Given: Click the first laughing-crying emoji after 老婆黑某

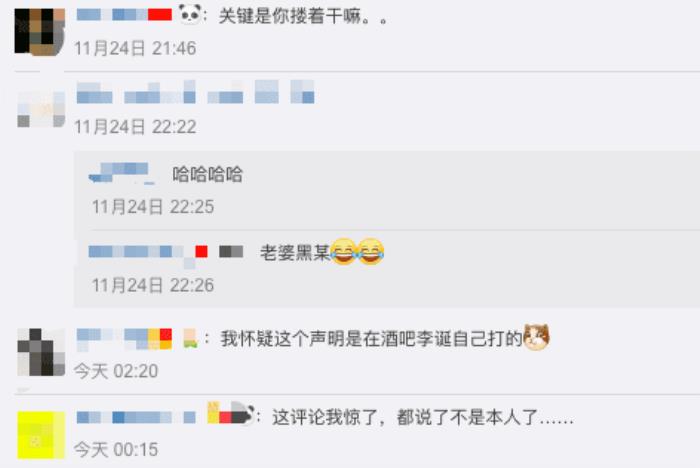Looking at the screenshot, I should tap(343, 251).
